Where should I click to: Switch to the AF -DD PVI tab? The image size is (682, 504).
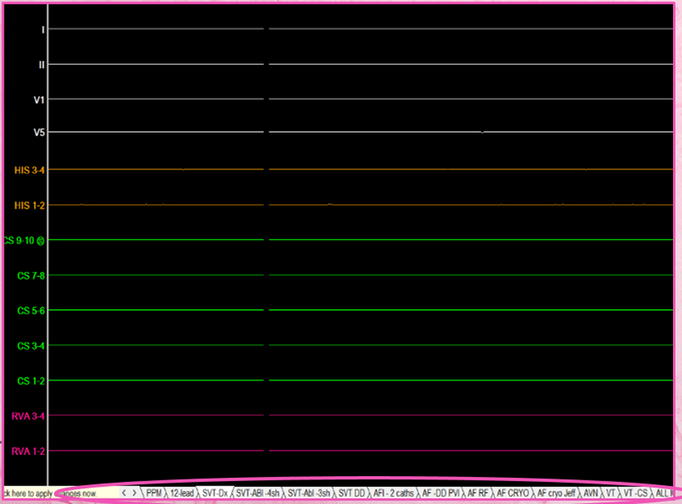pos(440,493)
